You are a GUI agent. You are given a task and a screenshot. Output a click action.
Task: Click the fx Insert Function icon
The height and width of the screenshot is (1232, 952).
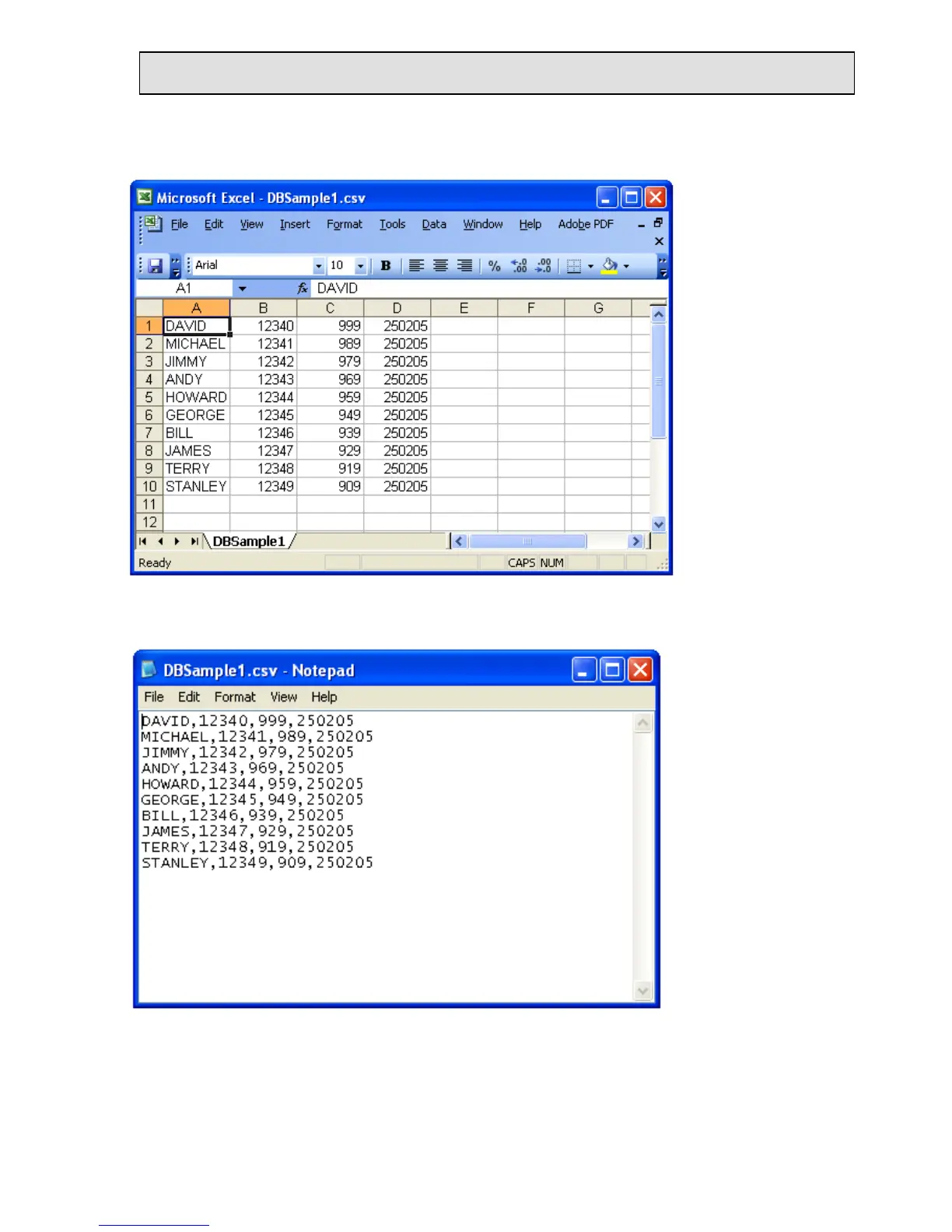[303, 289]
